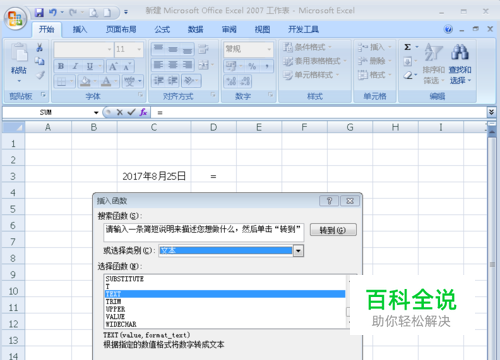This screenshot has width=500, height=360.
Task: Open the borders dropdown
Action: coord(72,81)
